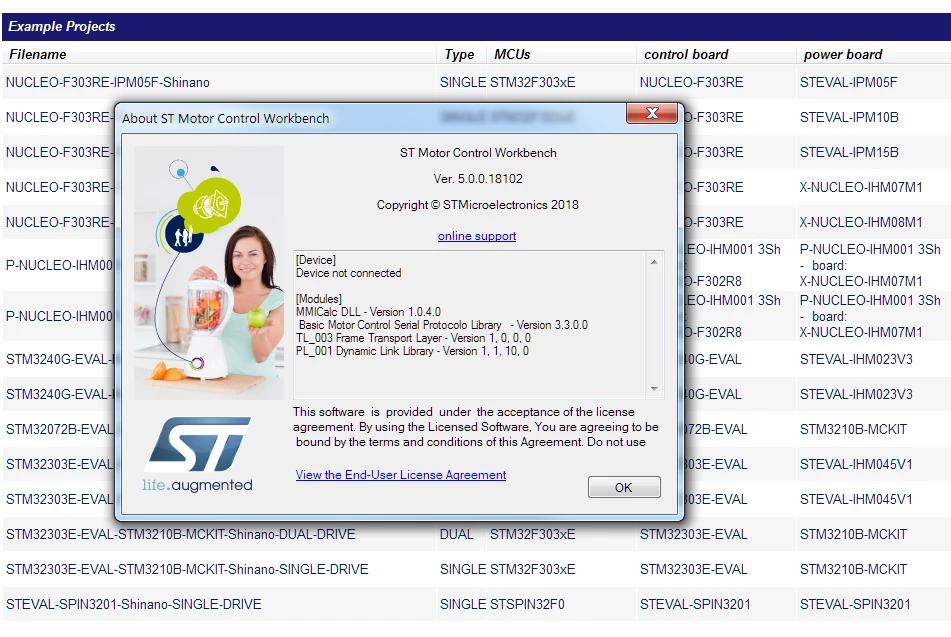Open STM32303E-EVAL-STM3210B-MCKIT-Shinano-SINGLE-DRIVE project

click(187, 570)
